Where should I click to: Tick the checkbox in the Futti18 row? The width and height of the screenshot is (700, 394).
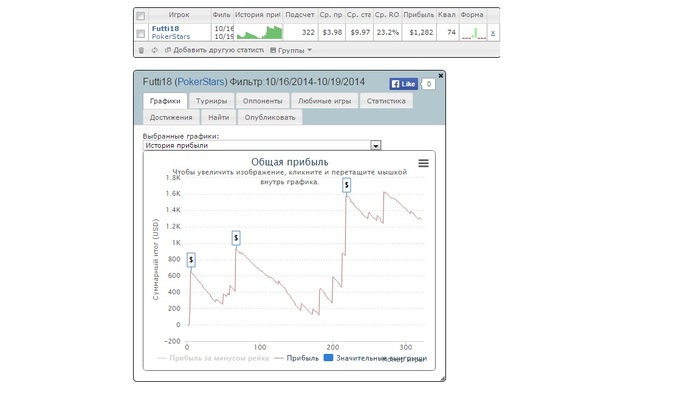point(141,33)
